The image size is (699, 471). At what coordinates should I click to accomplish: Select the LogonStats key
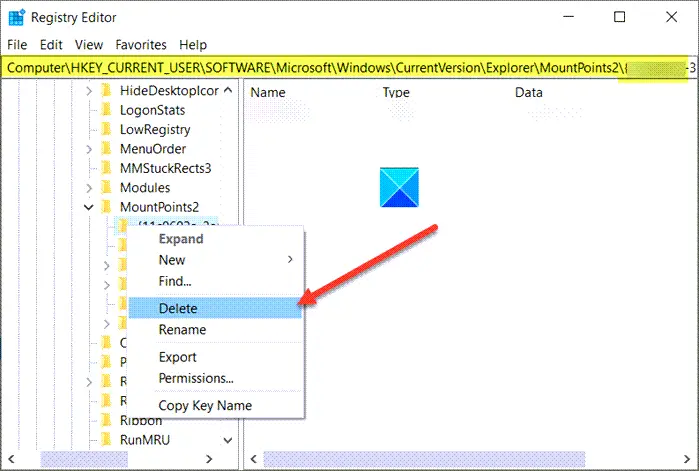152,110
